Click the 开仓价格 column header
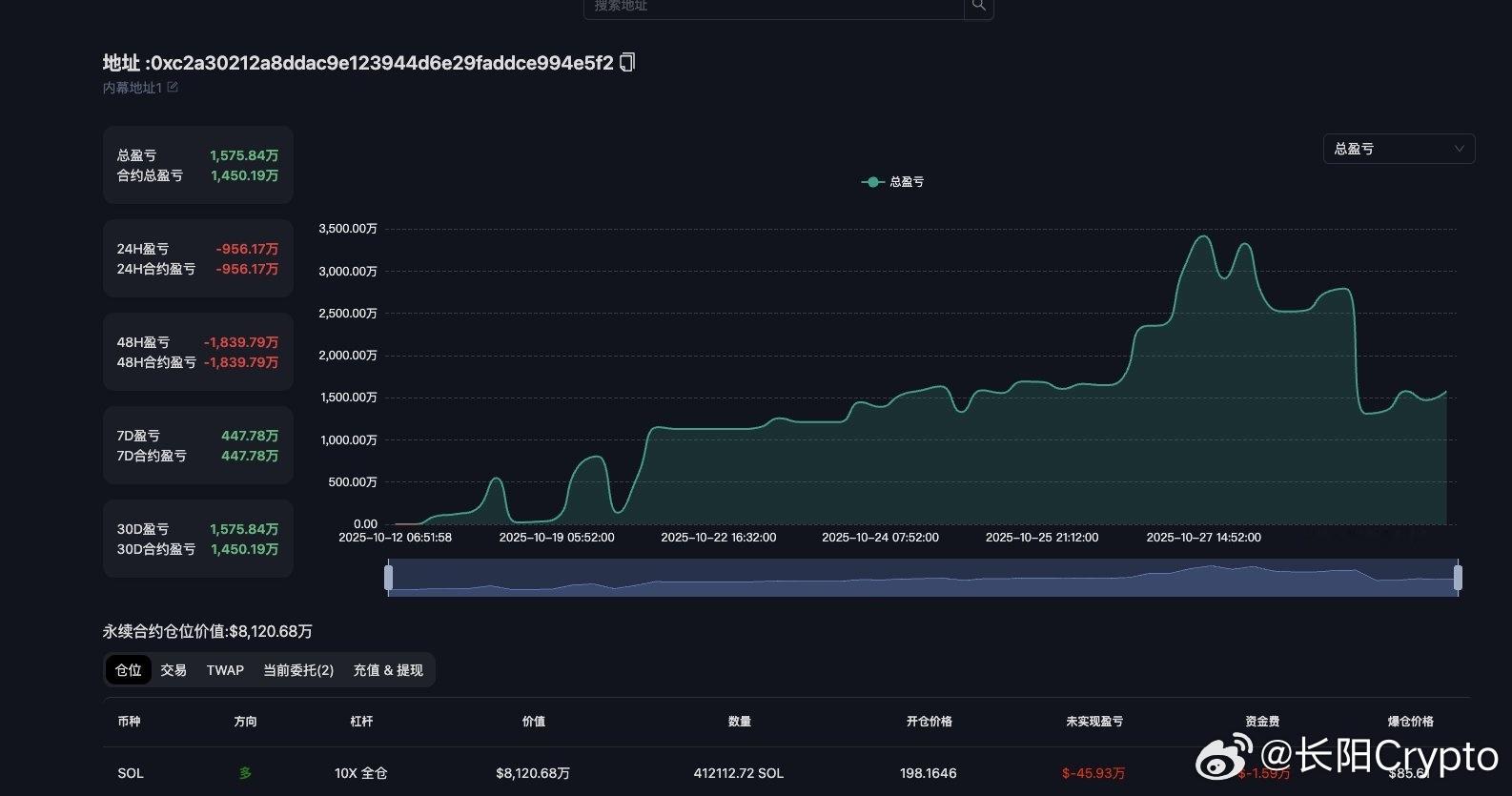Image resolution: width=1512 pixels, height=796 pixels. pyautogui.click(x=929, y=722)
